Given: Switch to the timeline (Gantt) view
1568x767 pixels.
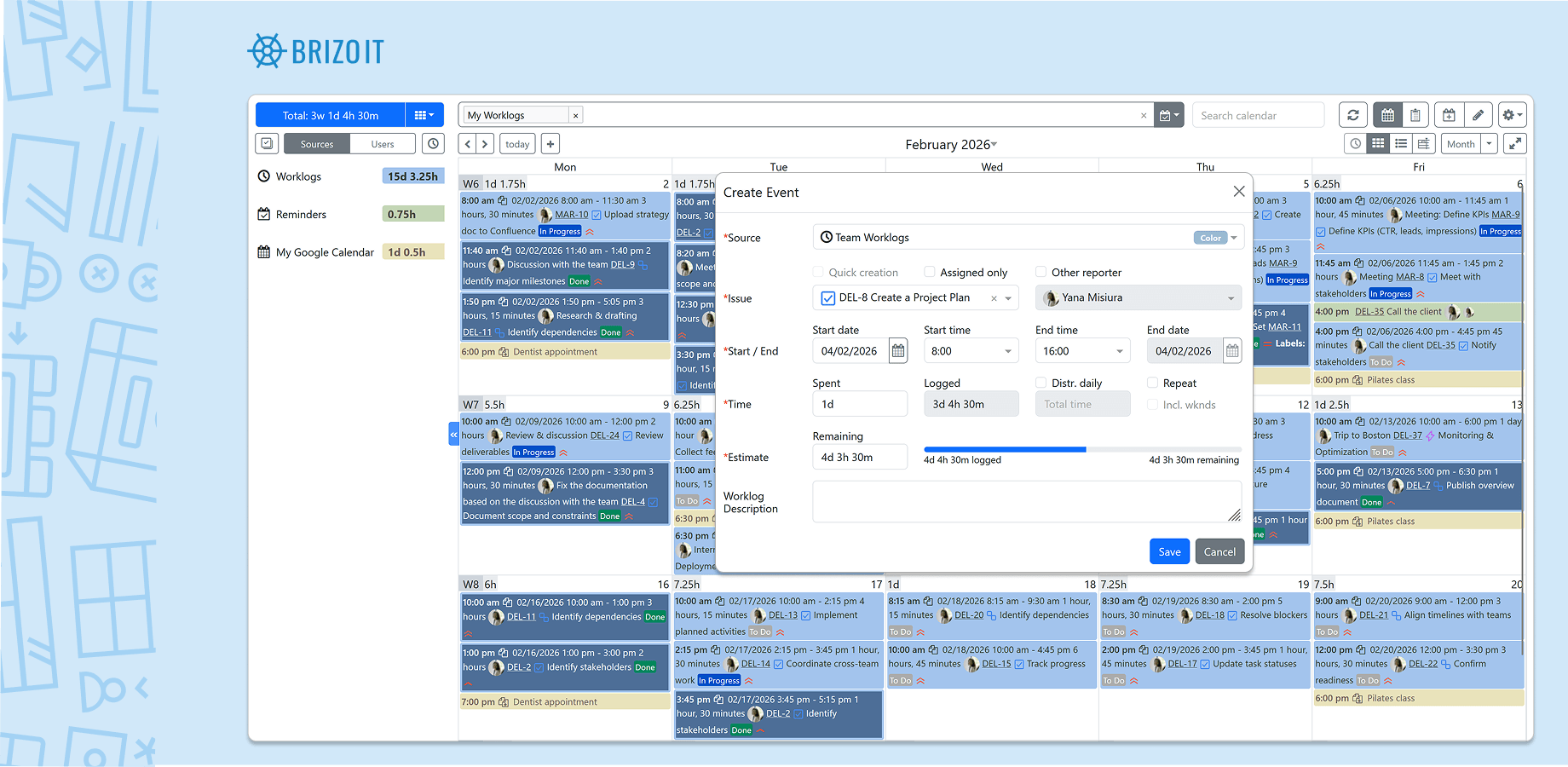Looking at the screenshot, I should 1423,144.
